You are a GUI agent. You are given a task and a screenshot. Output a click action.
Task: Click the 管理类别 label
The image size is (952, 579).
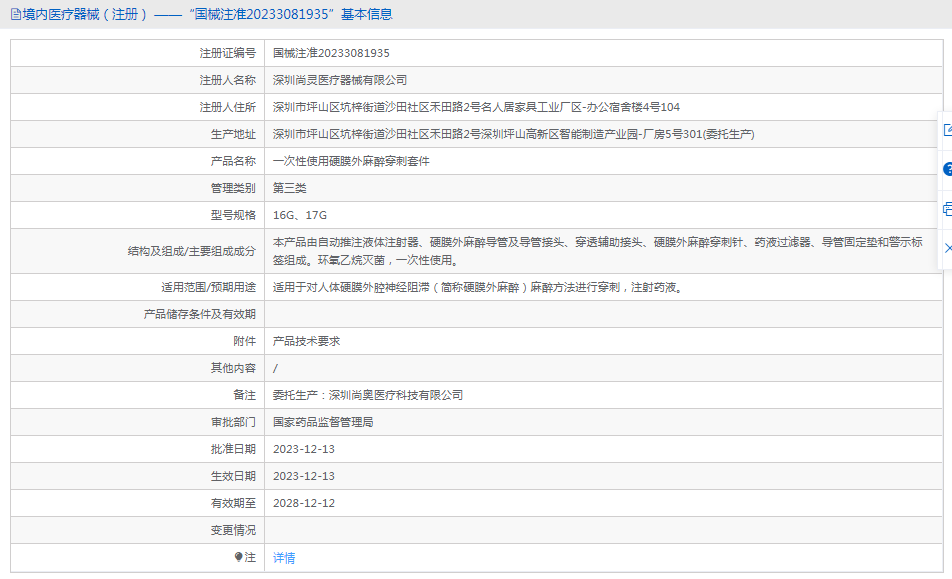(233, 188)
